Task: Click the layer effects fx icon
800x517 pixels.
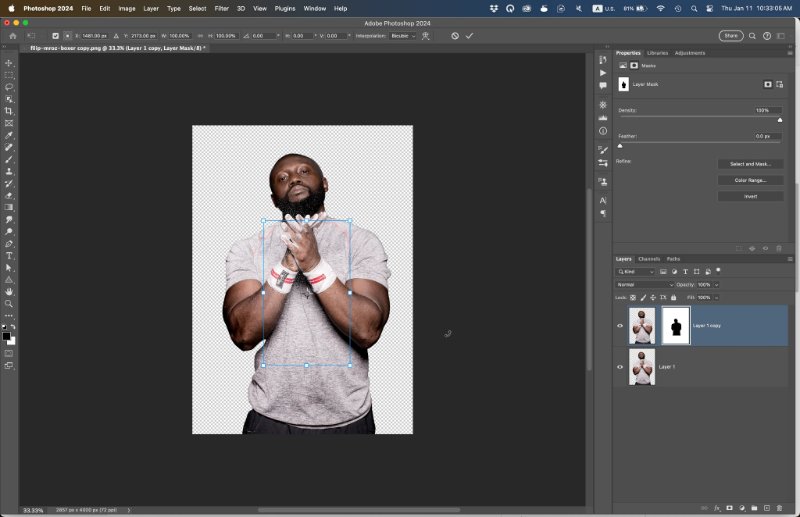Action: (717, 508)
